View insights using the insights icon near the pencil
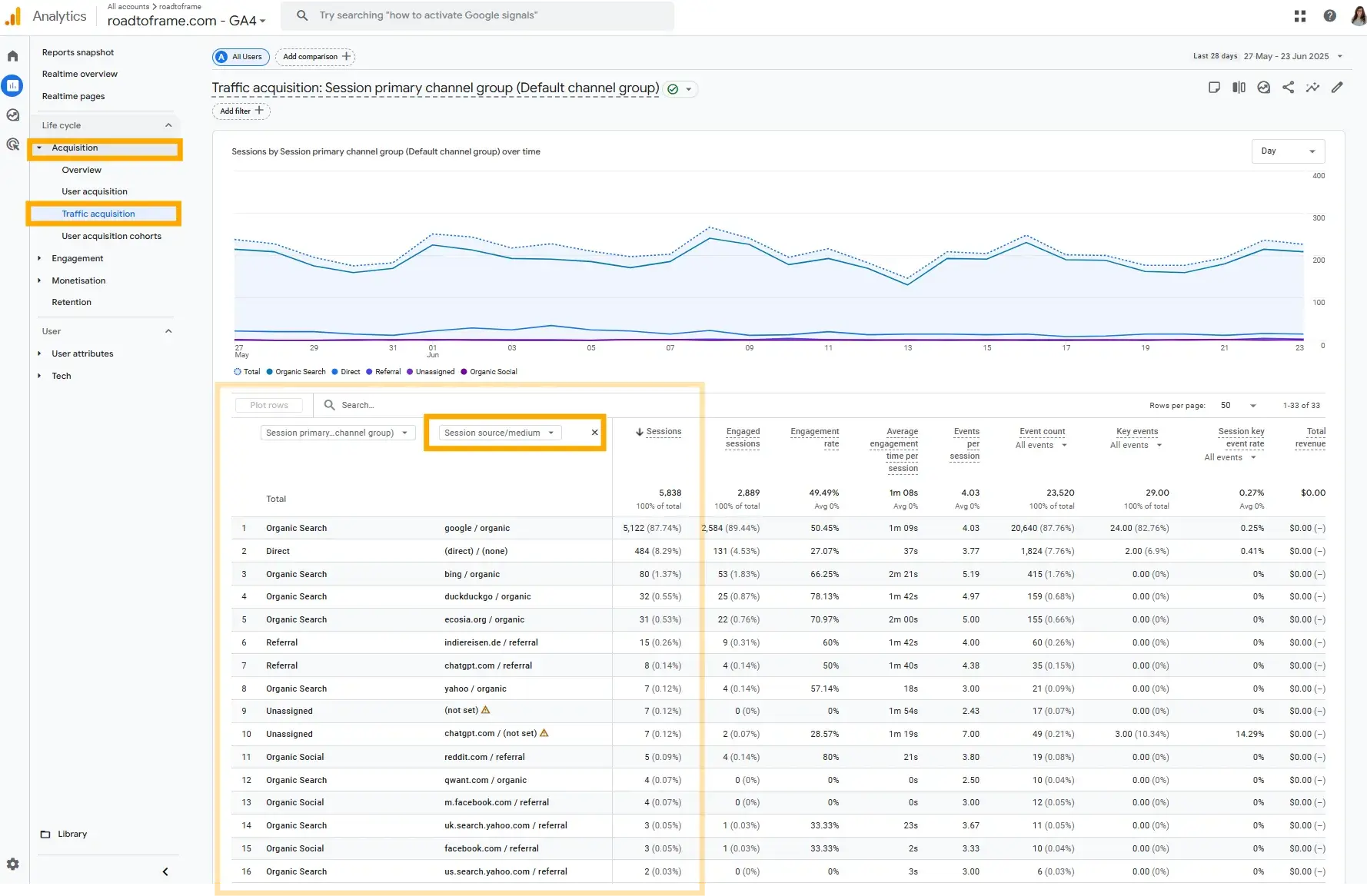The height and width of the screenshot is (896, 1367). [1313, 88]
